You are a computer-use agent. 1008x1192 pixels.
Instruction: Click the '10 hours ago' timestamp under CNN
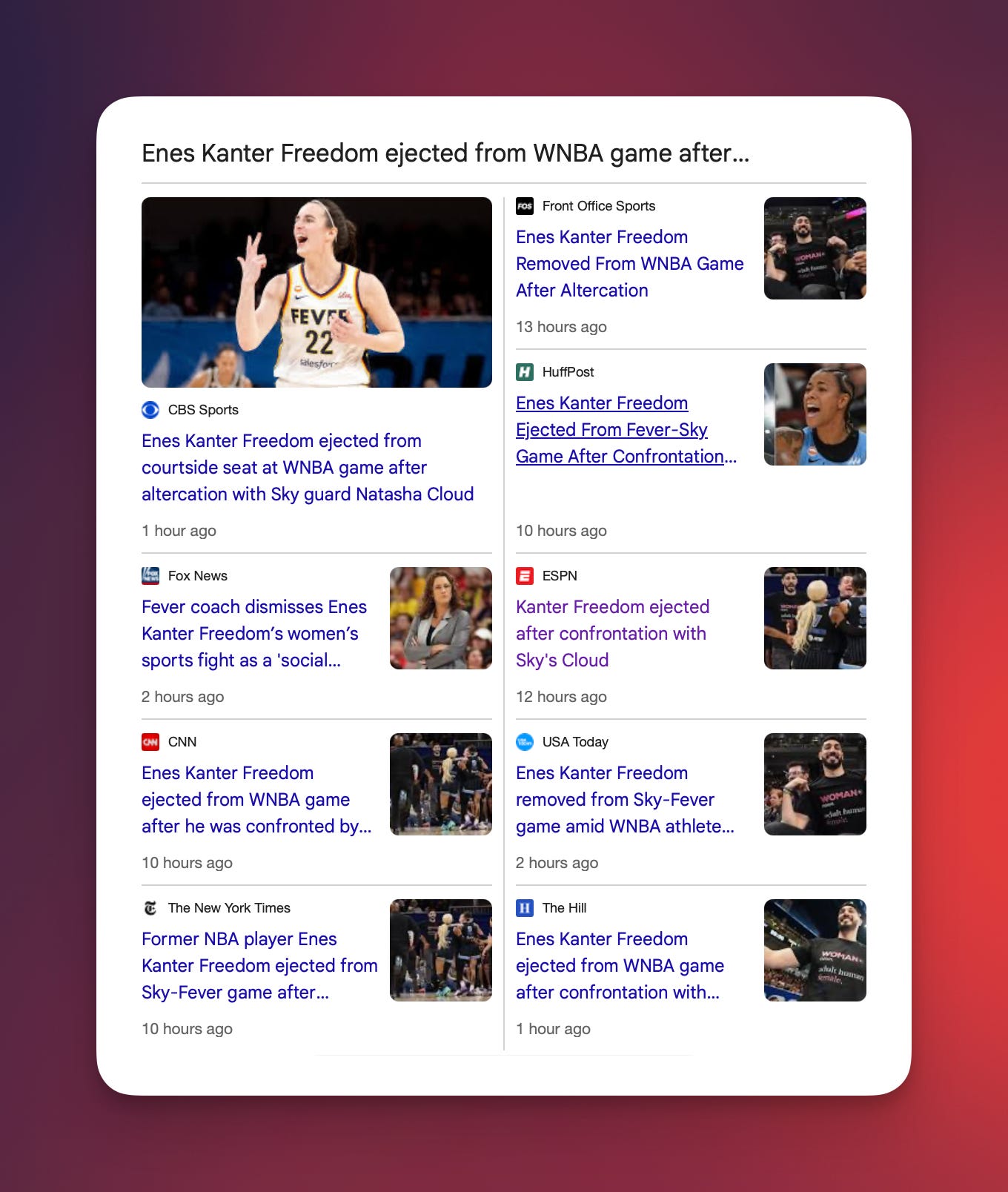187,863
